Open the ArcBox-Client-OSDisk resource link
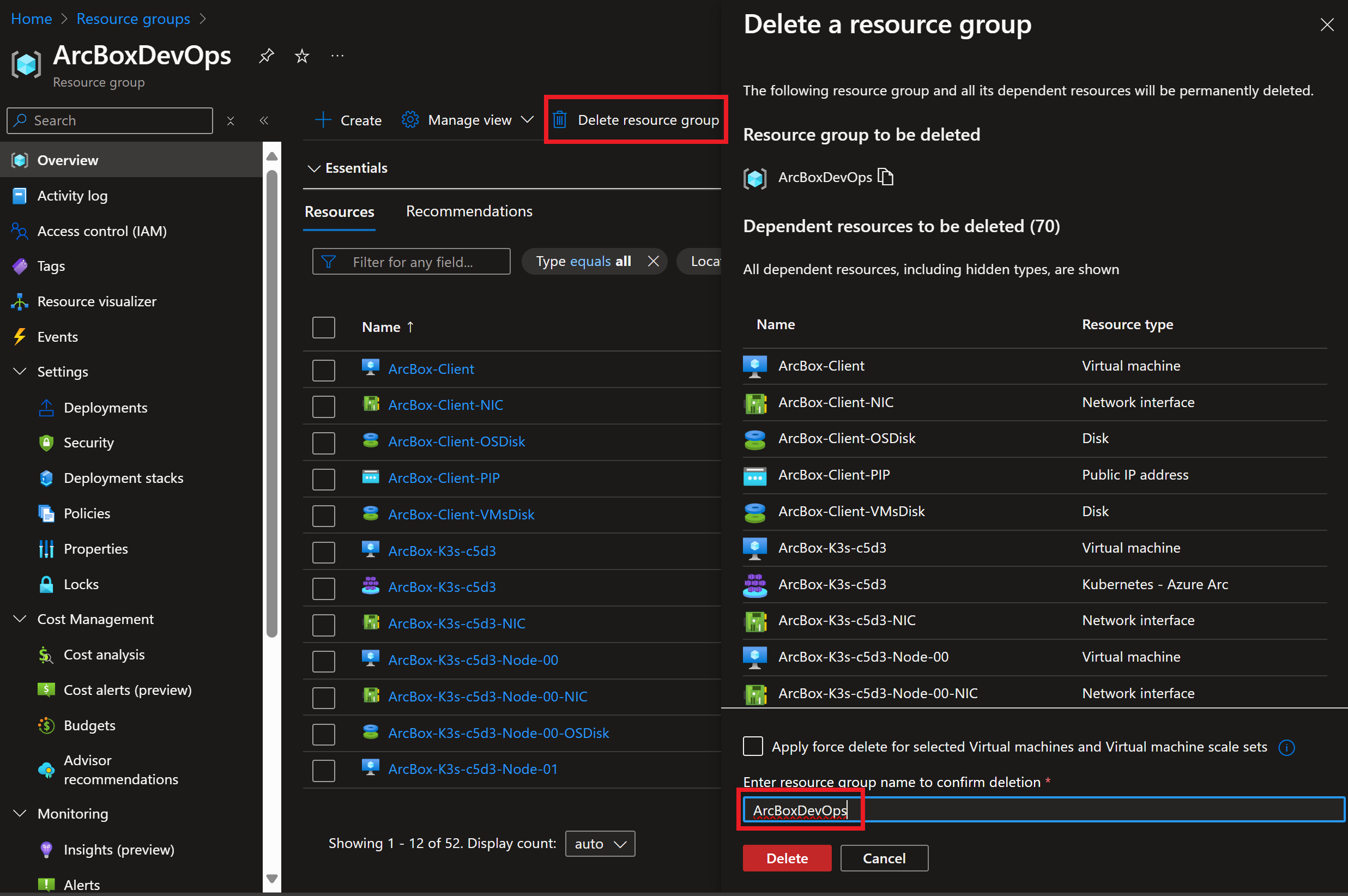This screenshot has height=896, width=1348. pos(456,441)
